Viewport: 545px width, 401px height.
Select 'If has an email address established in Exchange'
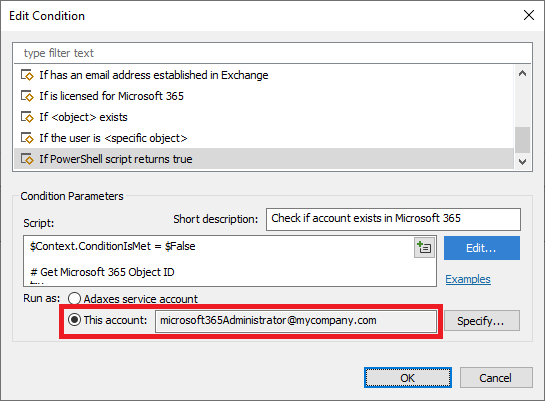tap(264, 75)
